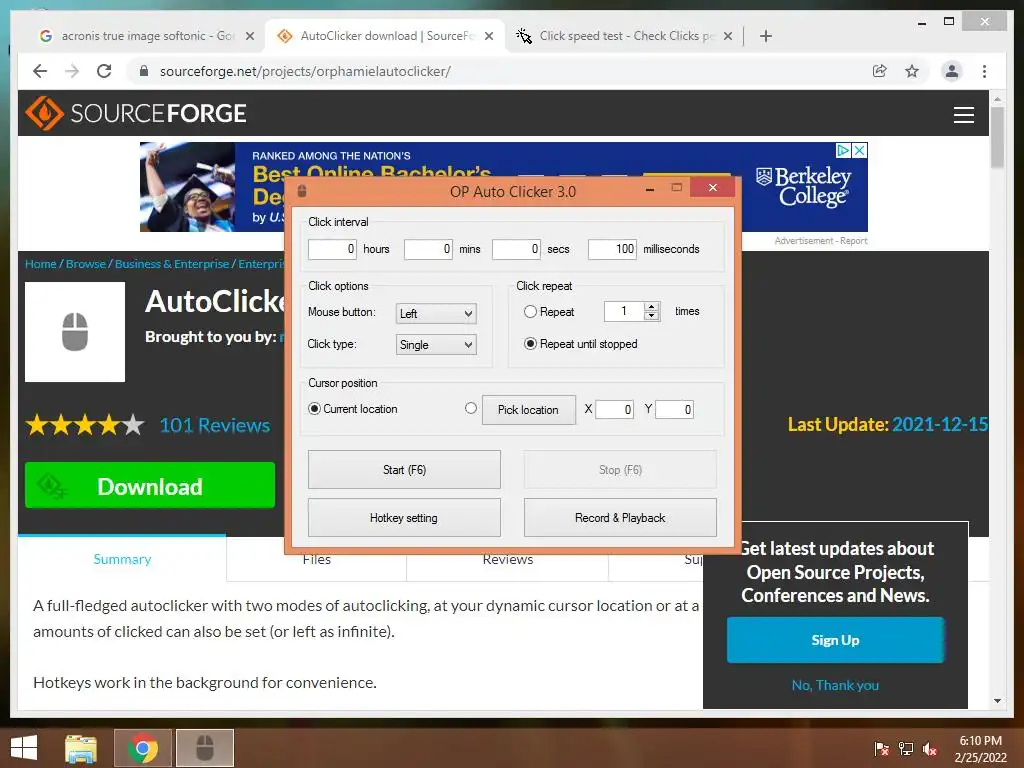This screenshot has height=768, width=1024.
Task: Click the OP Auto Clicker title bar icon
Action: (x=302, y=191)
